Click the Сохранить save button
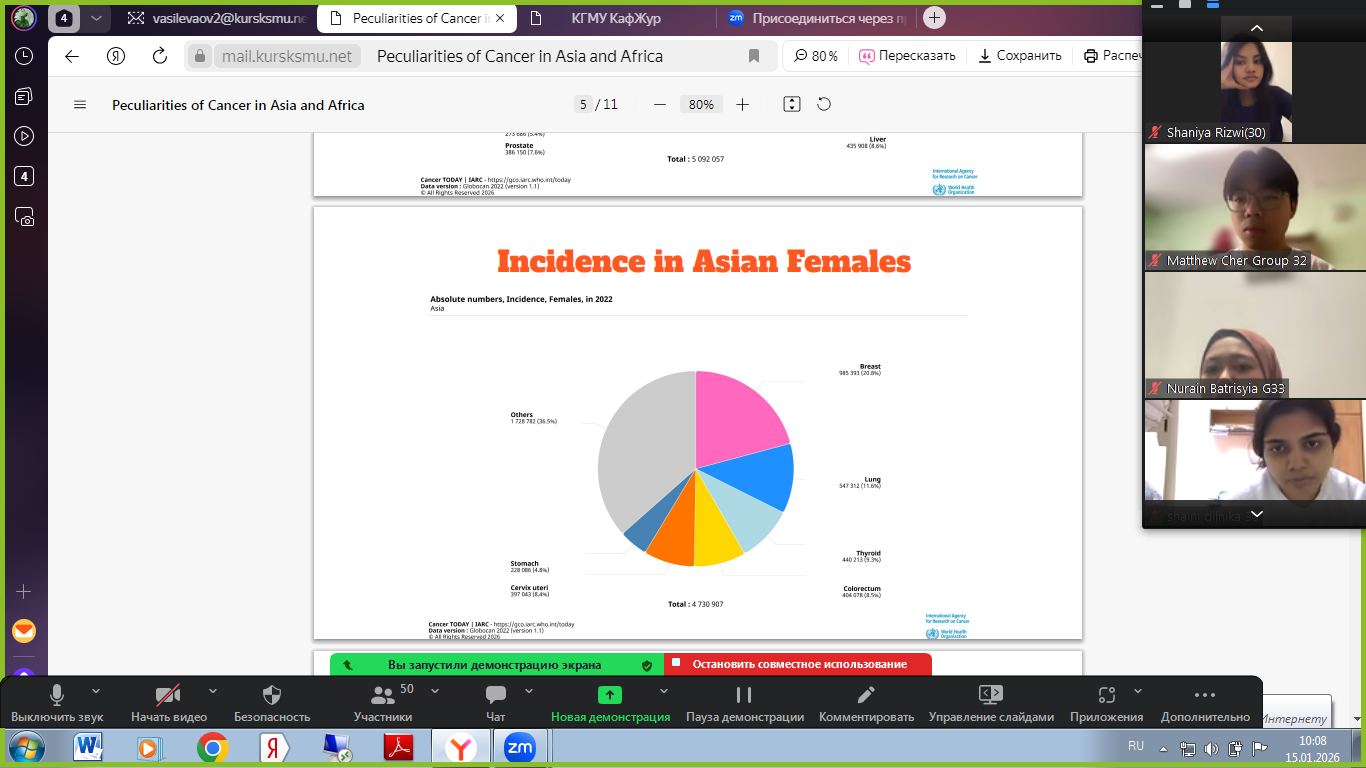This screenshot has width=1366, height=768. [1020, 56]
